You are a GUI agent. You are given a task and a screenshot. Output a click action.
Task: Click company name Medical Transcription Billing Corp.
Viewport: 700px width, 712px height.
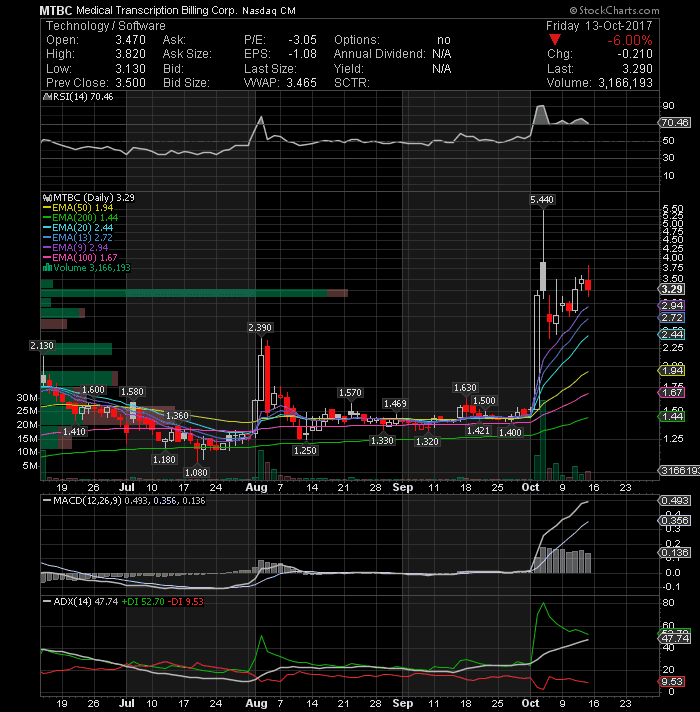click(157, 10)
